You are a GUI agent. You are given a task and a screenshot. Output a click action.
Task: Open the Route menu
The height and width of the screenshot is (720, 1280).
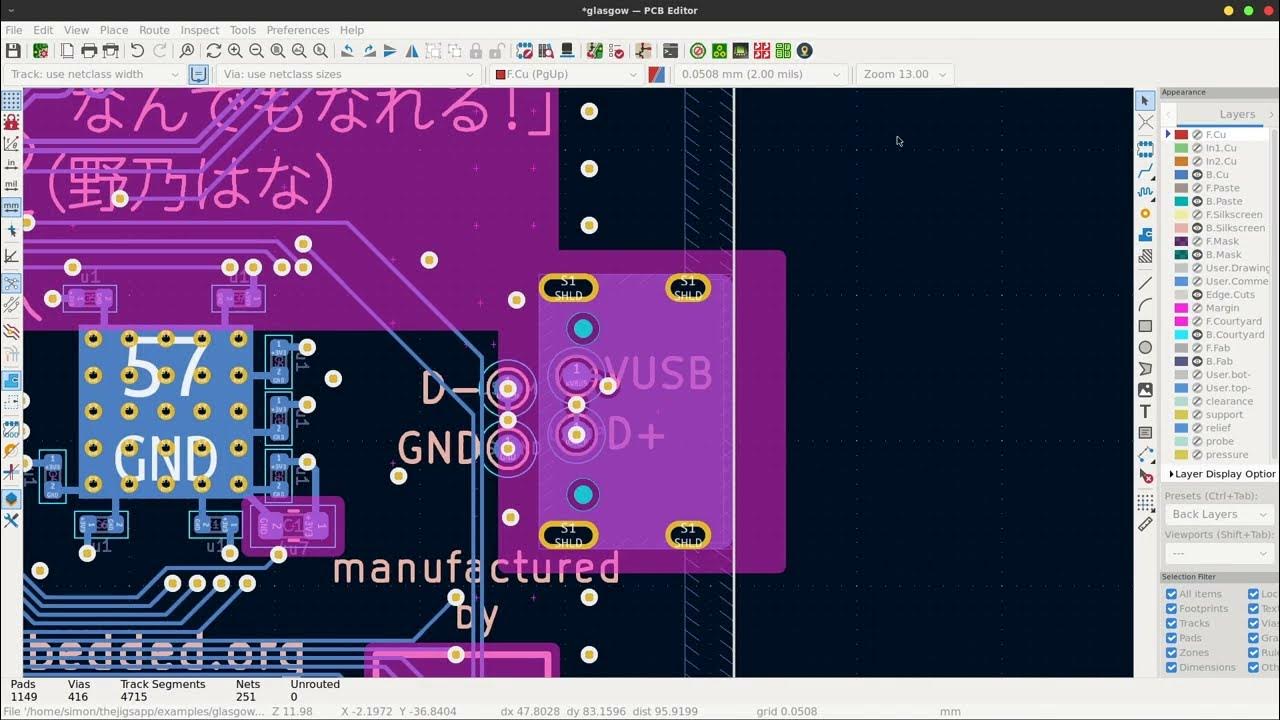click(x=154, y=30)
